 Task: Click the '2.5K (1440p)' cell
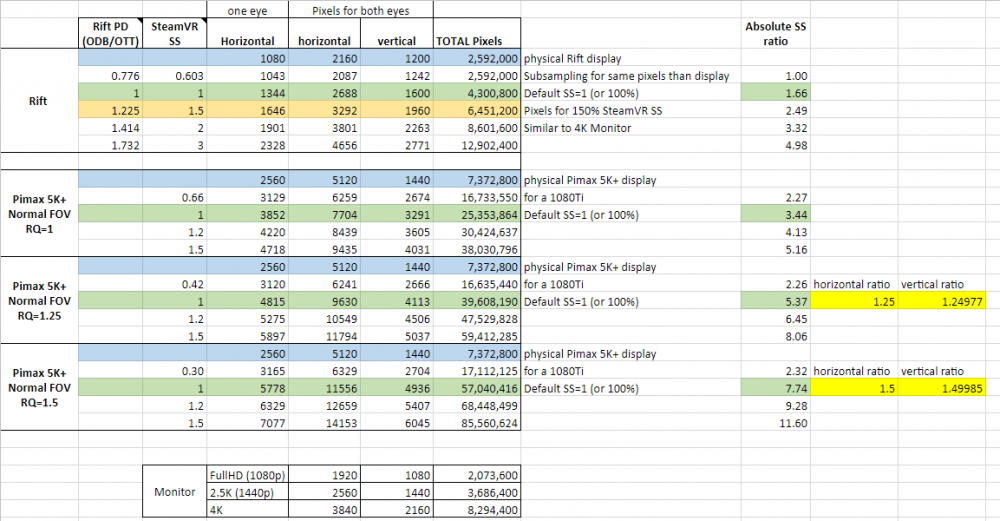(247, 492)
